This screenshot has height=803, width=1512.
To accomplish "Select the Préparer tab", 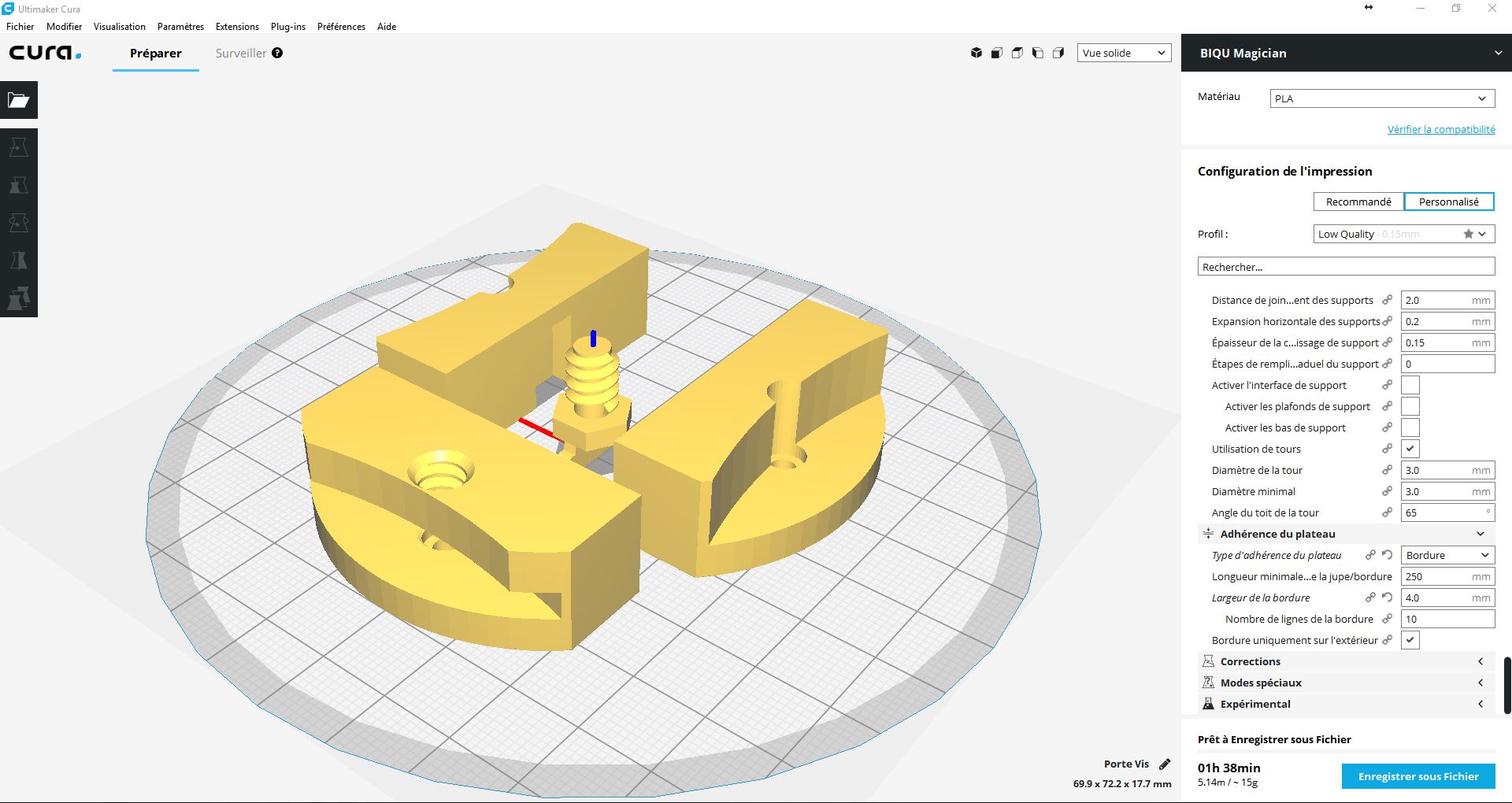I will click(156, 53).
